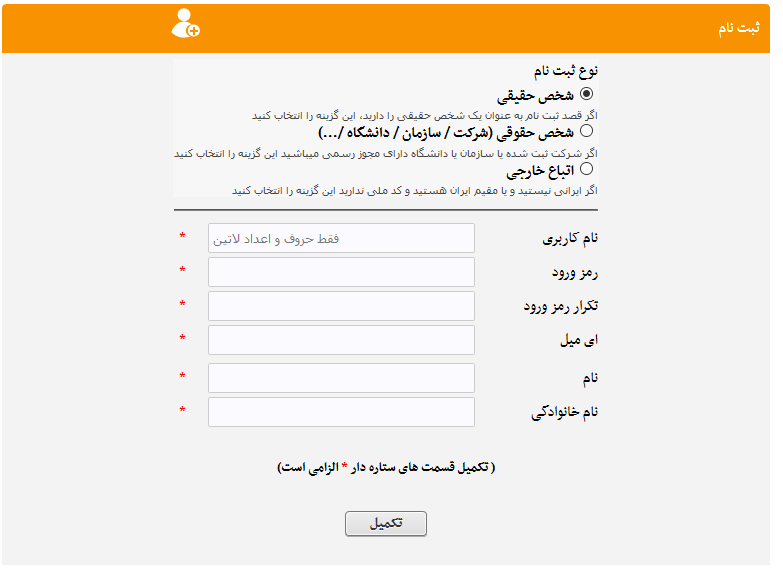Choose the 'اتباع خارجی' radio option
The image size is (783, 571).
click(x=586, y=169)
